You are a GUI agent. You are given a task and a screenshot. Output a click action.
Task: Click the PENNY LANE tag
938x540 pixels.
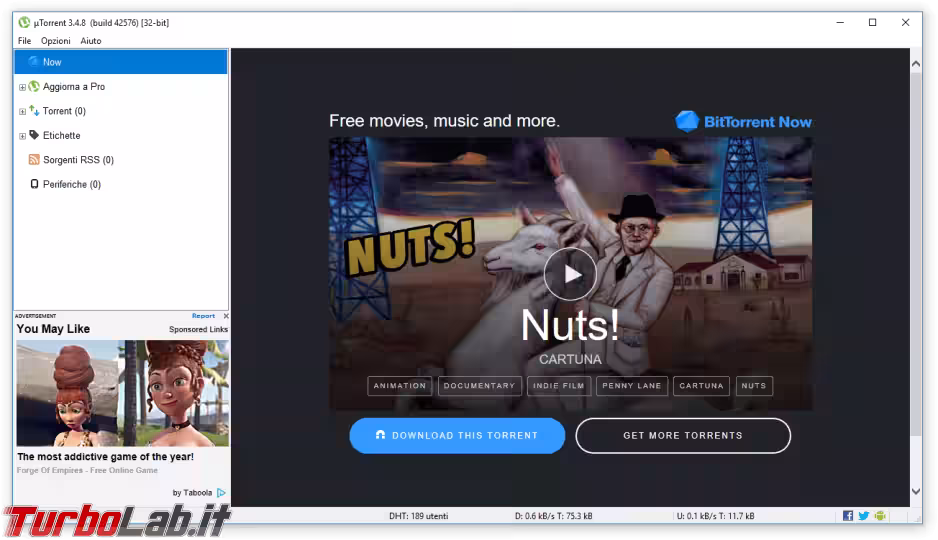pyautogui.click(x=632, y=386)
